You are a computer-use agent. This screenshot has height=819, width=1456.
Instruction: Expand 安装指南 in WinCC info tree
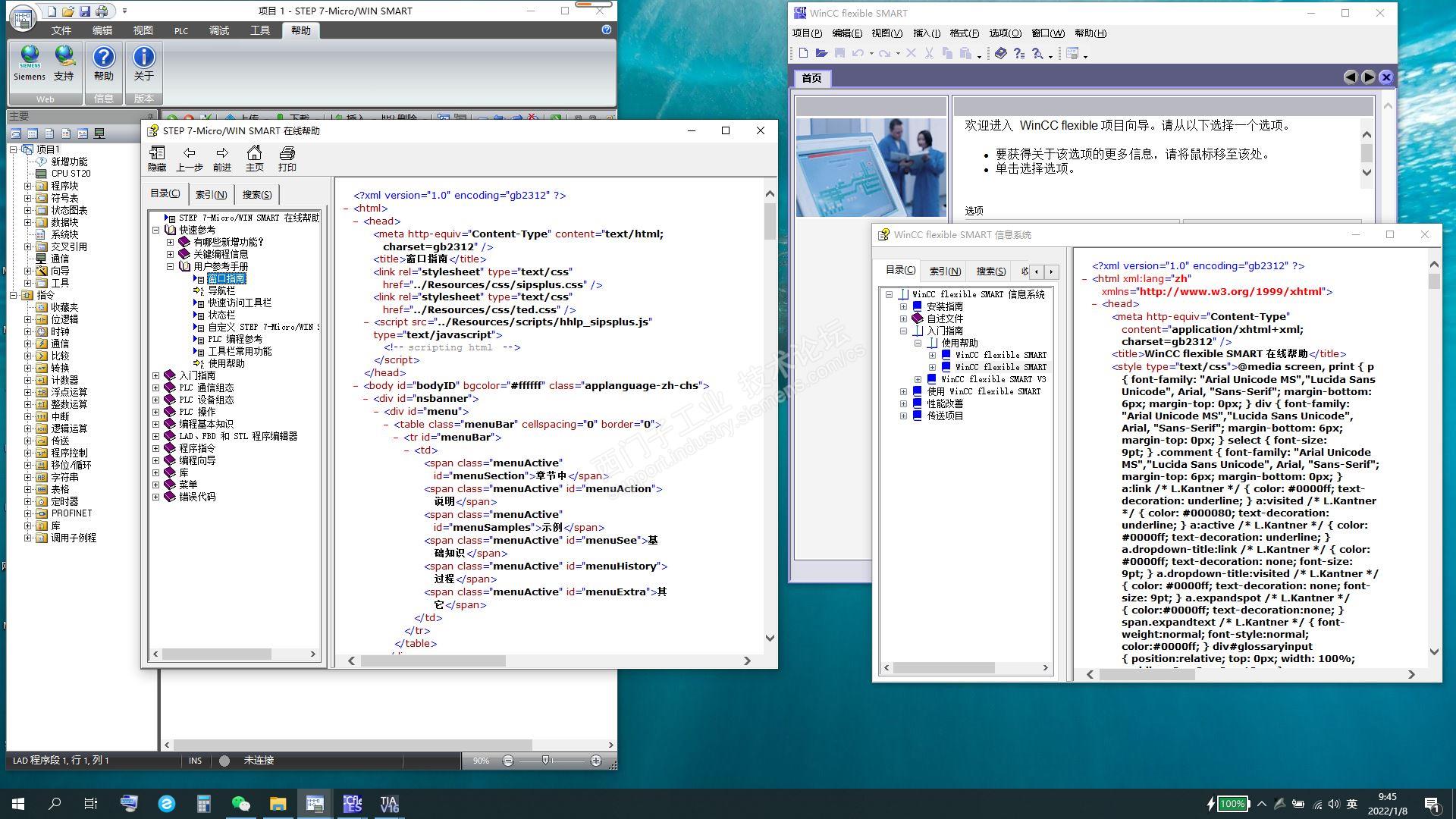coord(903,306)
